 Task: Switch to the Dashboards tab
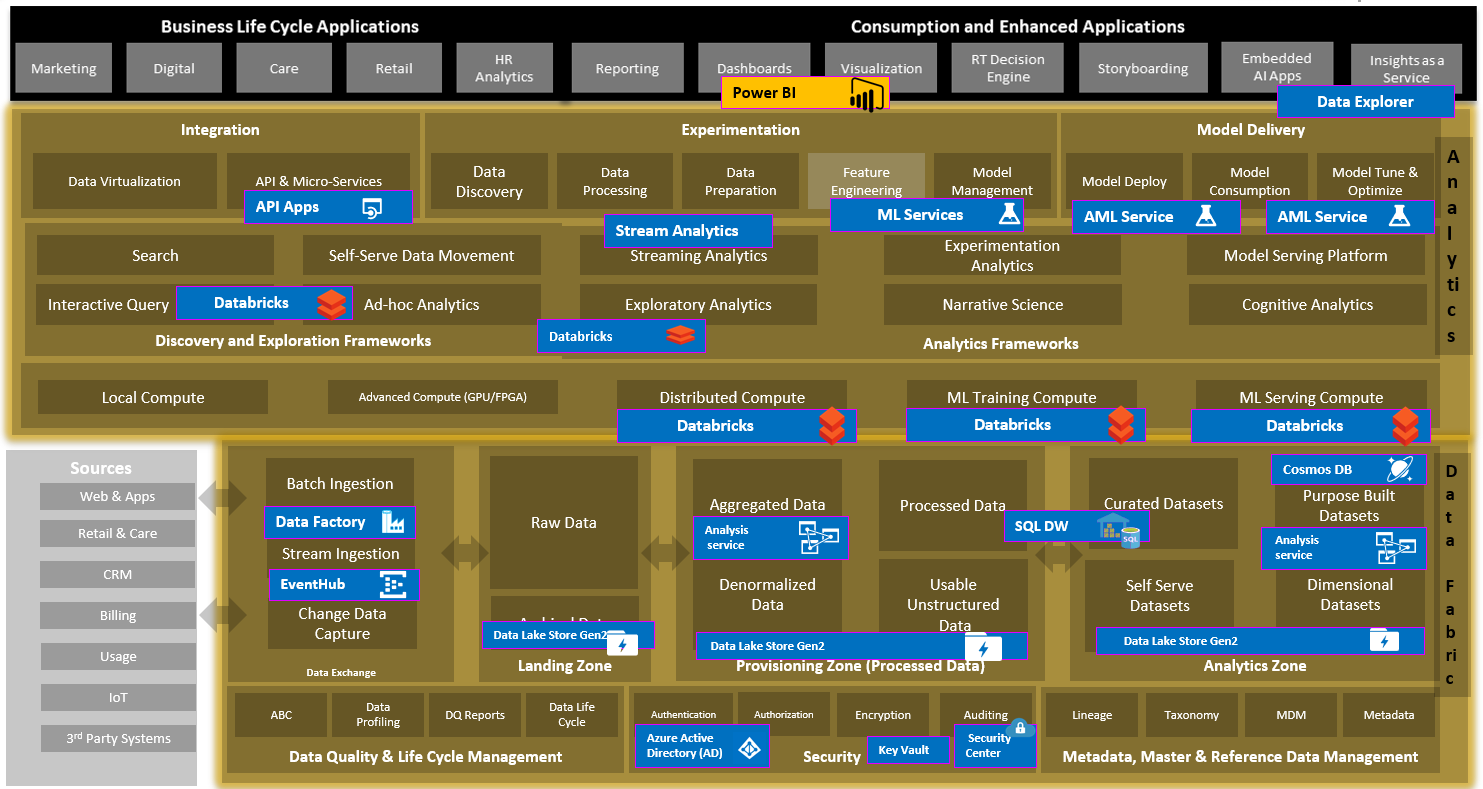(755, 68)
